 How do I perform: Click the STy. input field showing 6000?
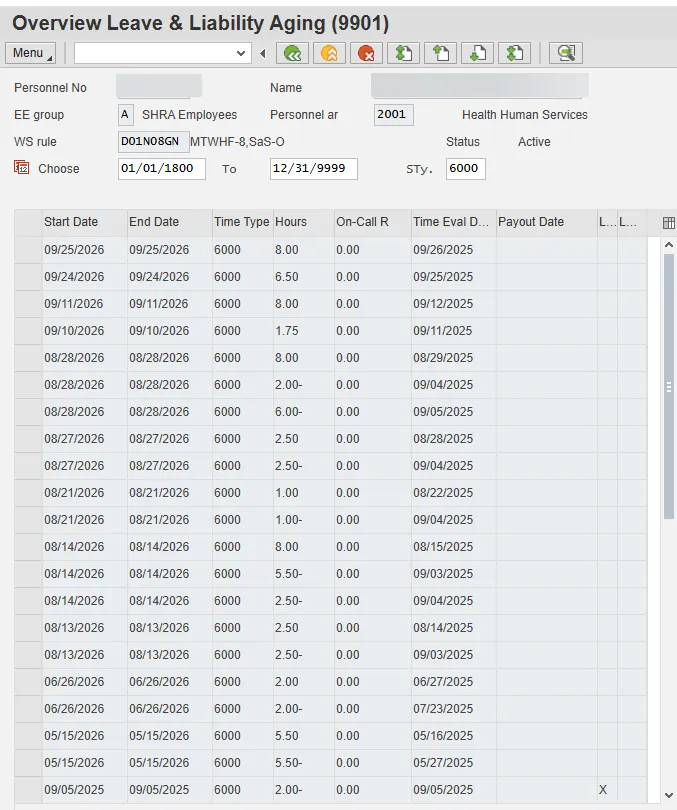[x=465, y=169]
